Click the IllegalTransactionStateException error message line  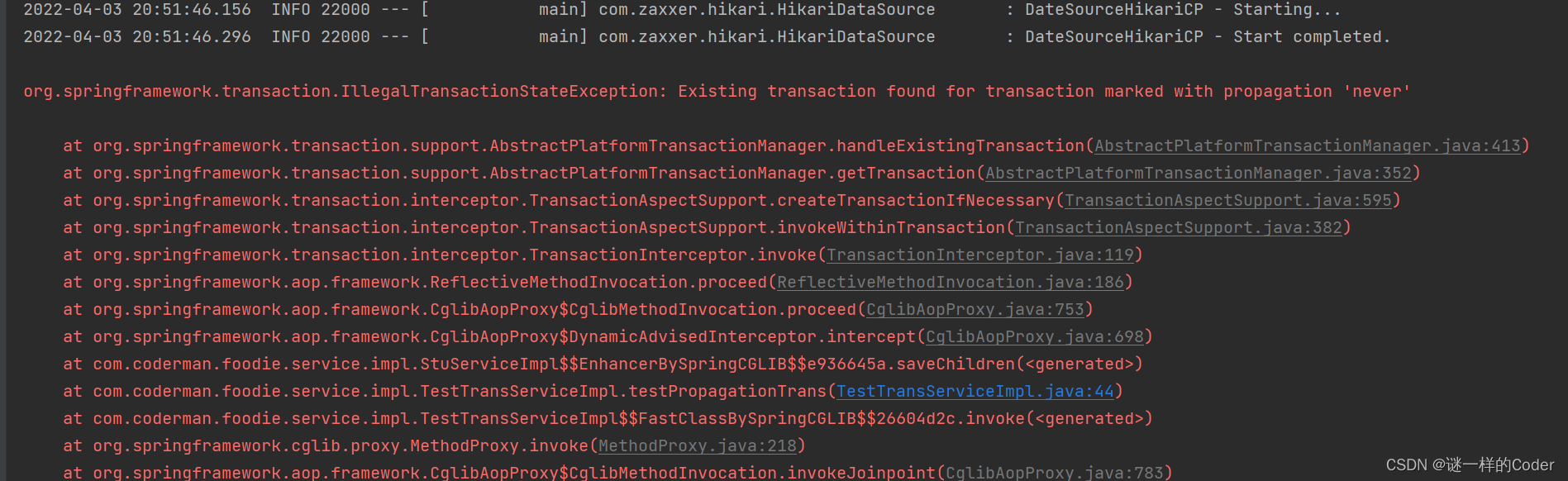[x=717, y=92]
